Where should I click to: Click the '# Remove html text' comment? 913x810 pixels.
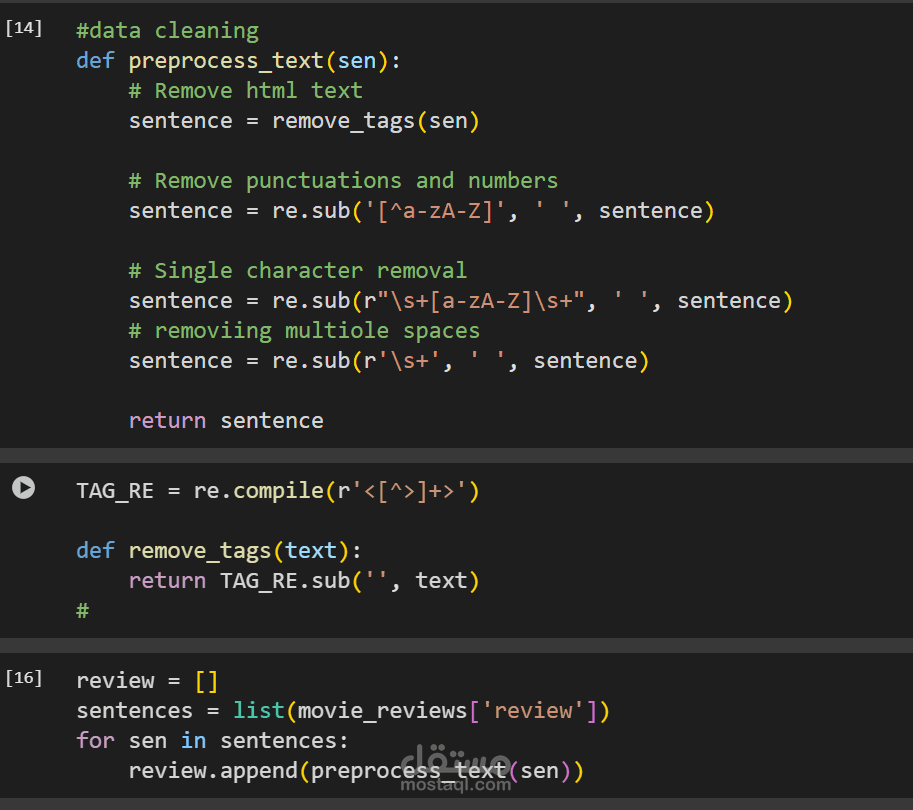(x=246, y=91)
